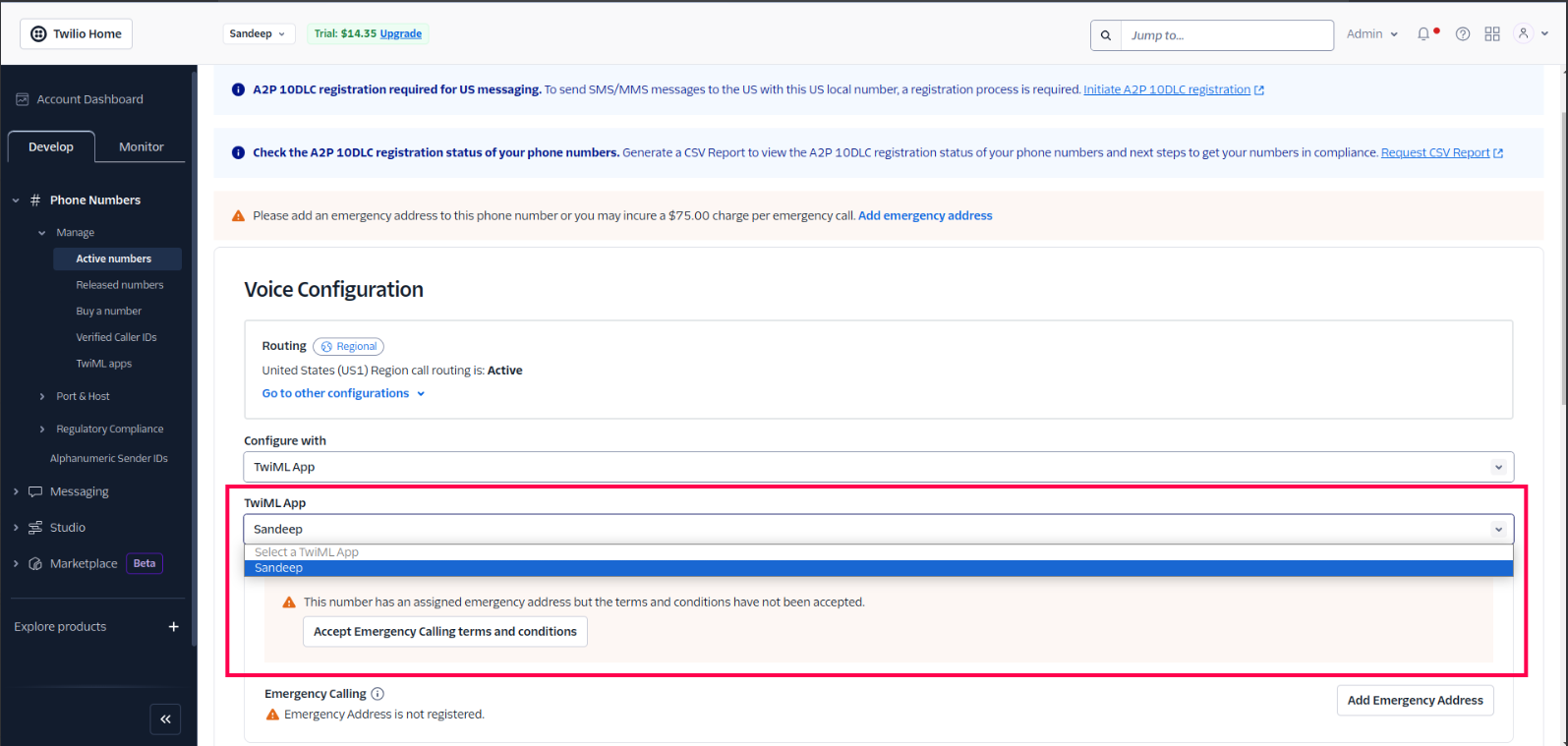Switch to the Develop tab
The height and width of the screenshot is (746, 1568).
(x=51, y=146)
